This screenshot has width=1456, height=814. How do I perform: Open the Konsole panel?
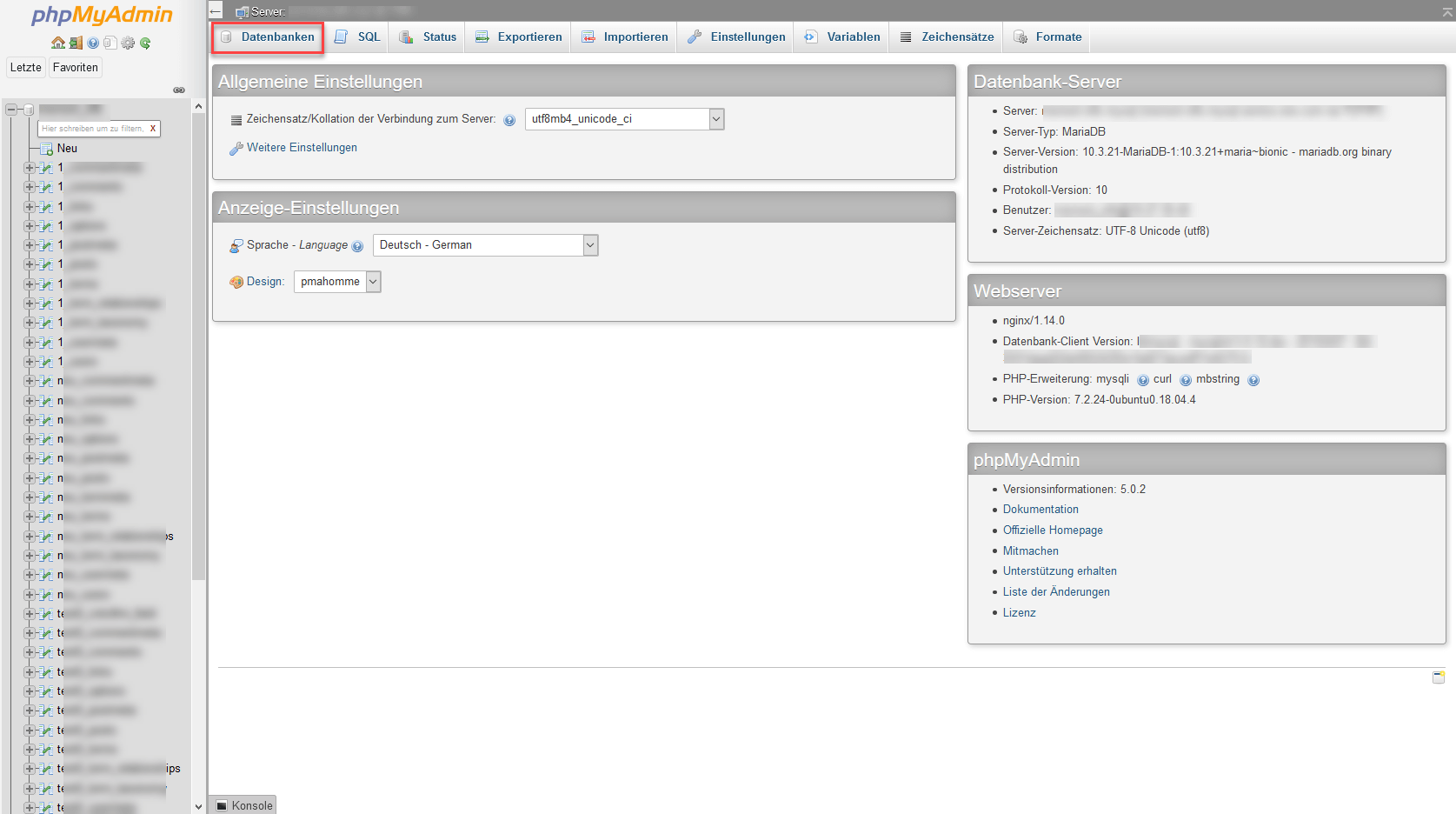click(244, 805)
